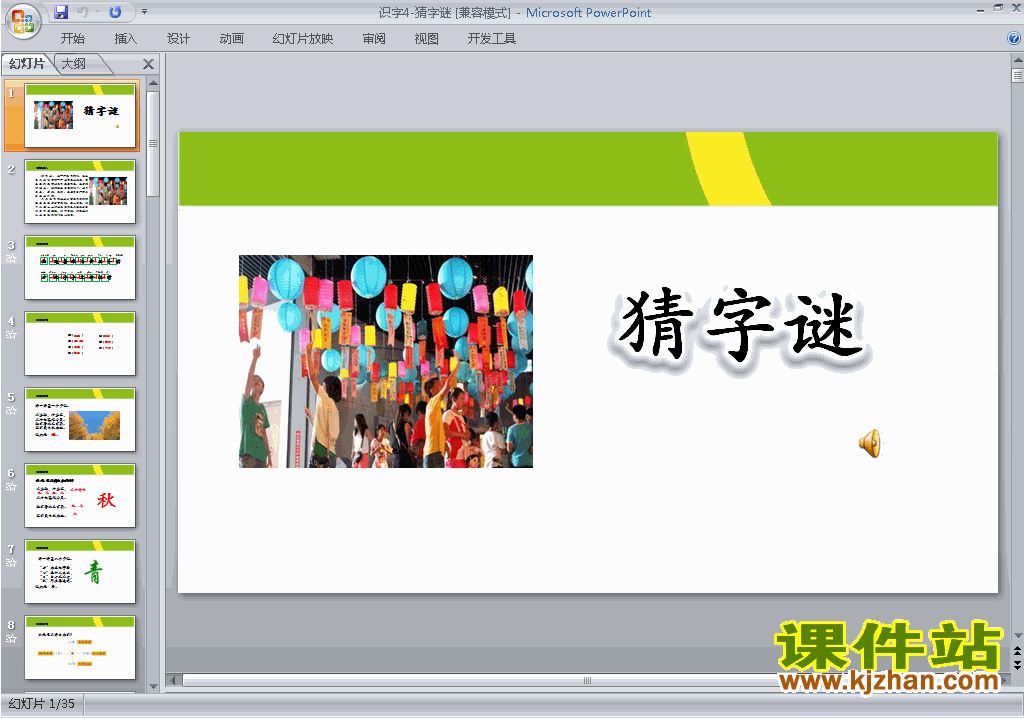Redo the last action
Image resolution: width=1024 pixels, height=718 pixels.
(x=116, y=12)
